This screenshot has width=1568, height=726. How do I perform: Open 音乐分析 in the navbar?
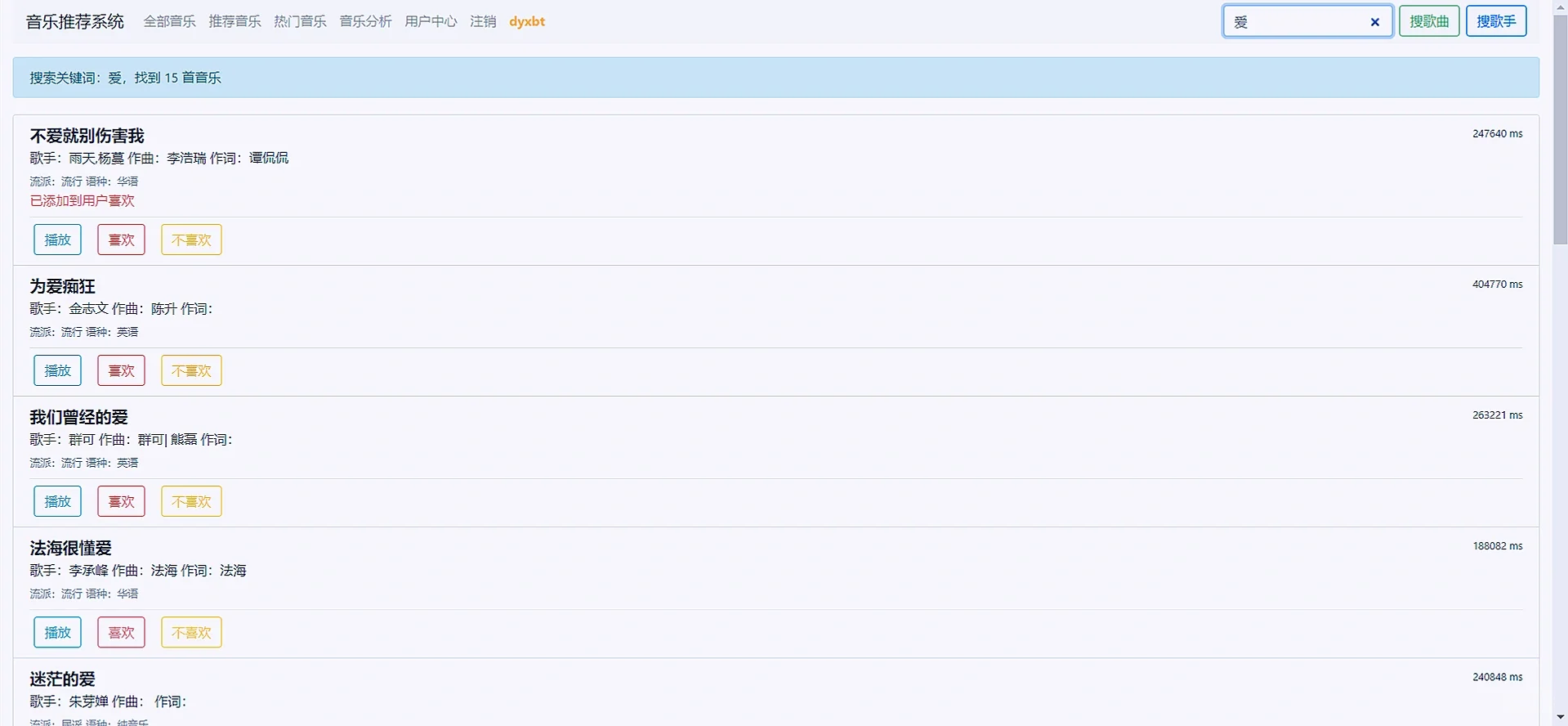click(x=366, y=22)
